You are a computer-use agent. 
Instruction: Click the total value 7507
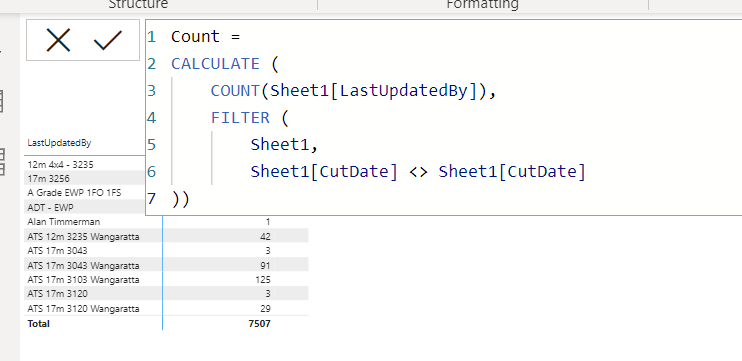[261, 324]
